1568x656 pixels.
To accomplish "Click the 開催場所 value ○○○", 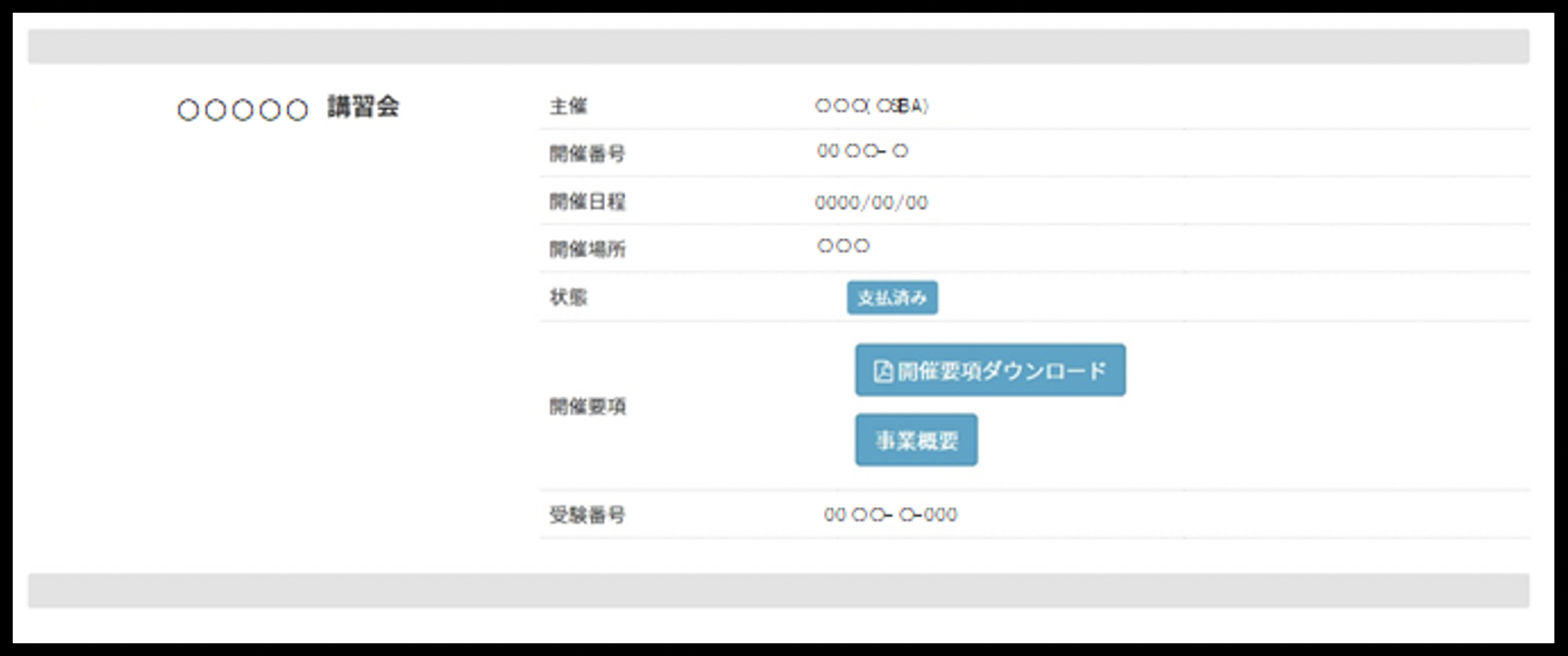I will pos(843,246).
